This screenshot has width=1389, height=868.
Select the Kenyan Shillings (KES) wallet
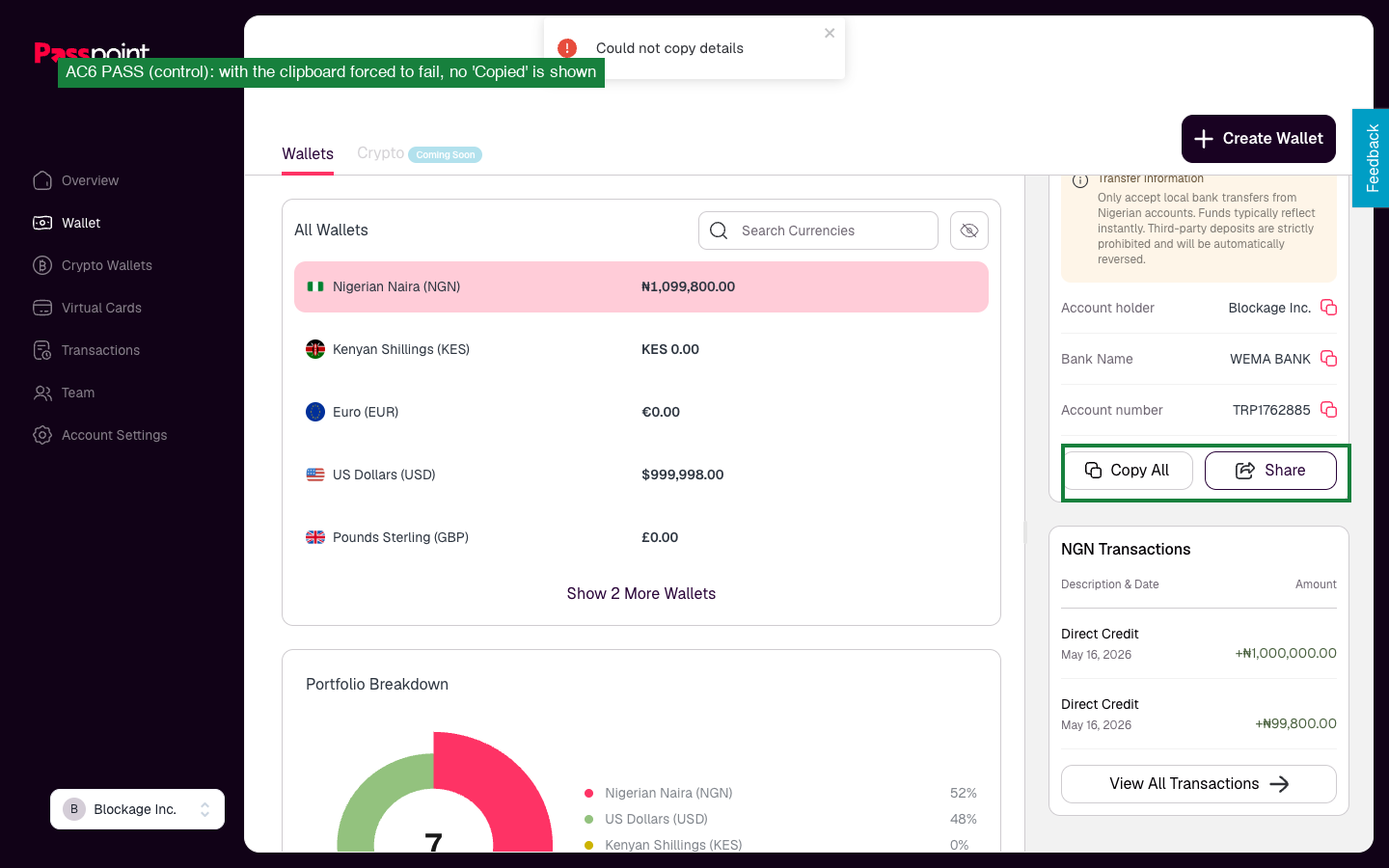[x=641, y=349]
